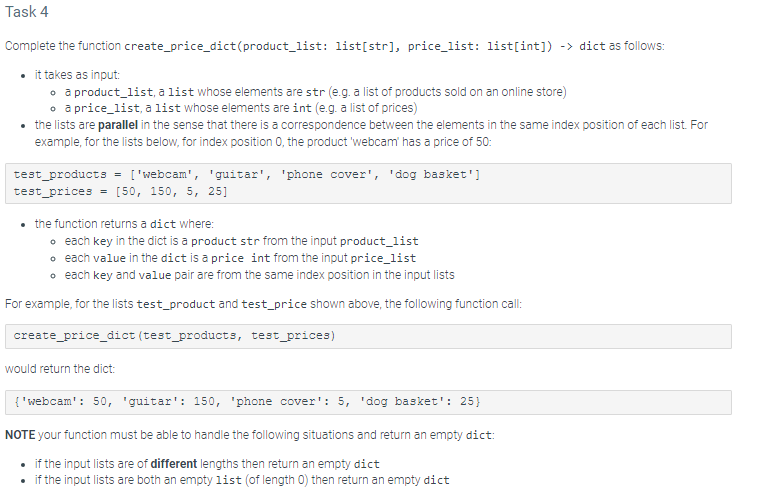Click the 'Task 4' heading
Image resolution: width=757 pixels, height=494 pixels.
tap(27, 12)
